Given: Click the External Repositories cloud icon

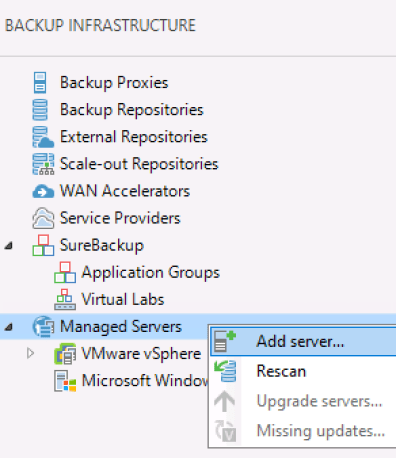Looking at the screenshot, I should pos(43,137).
